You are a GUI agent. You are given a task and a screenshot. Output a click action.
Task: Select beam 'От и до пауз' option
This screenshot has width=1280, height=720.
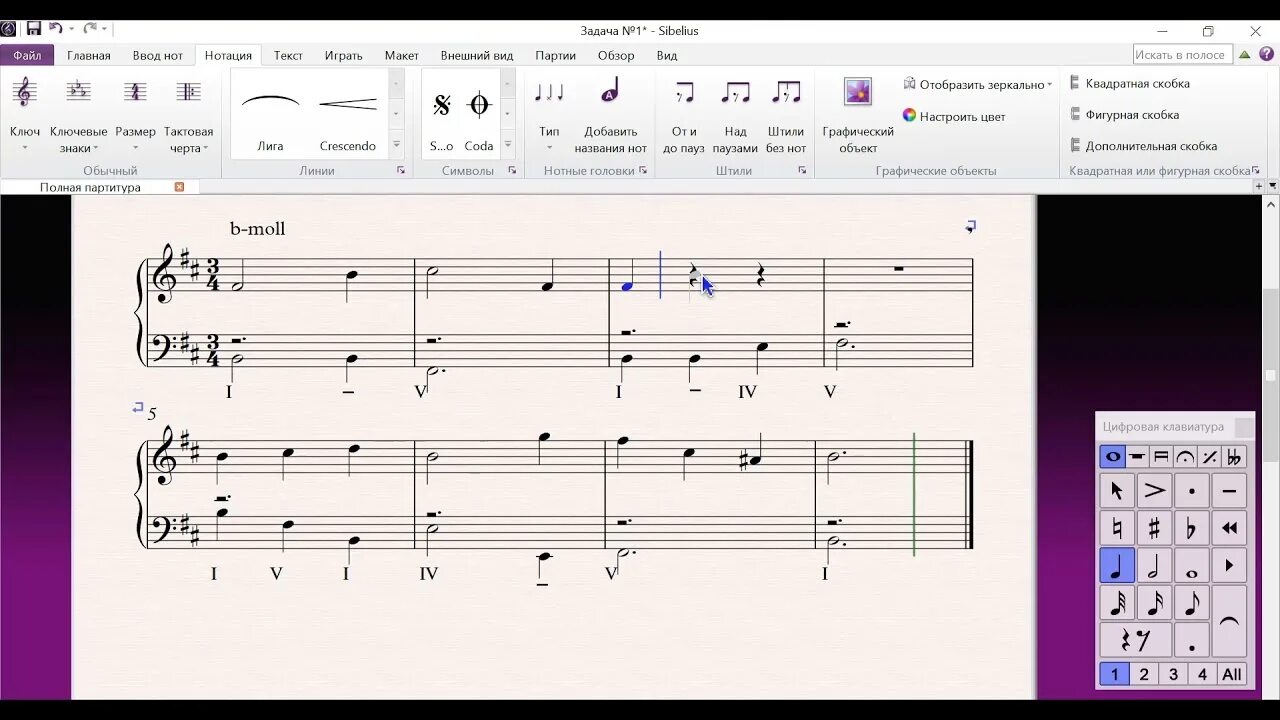point(684,115)
